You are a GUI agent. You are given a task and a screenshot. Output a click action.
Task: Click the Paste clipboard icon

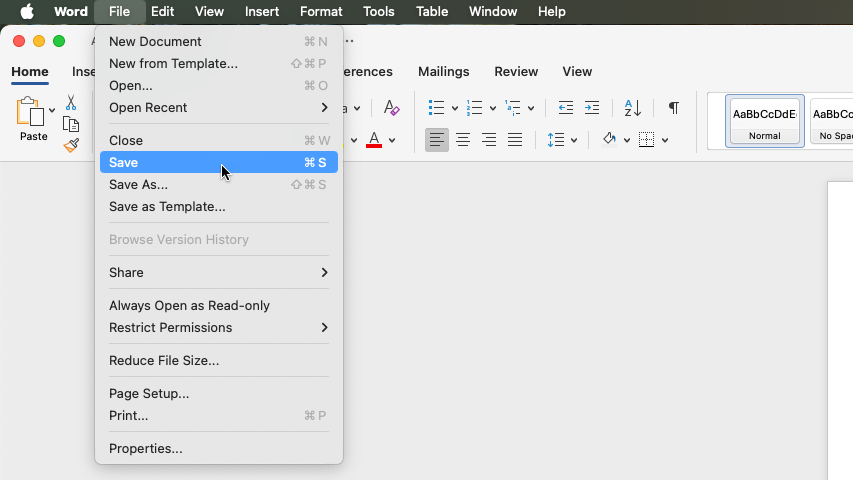(x=30, y=112)
